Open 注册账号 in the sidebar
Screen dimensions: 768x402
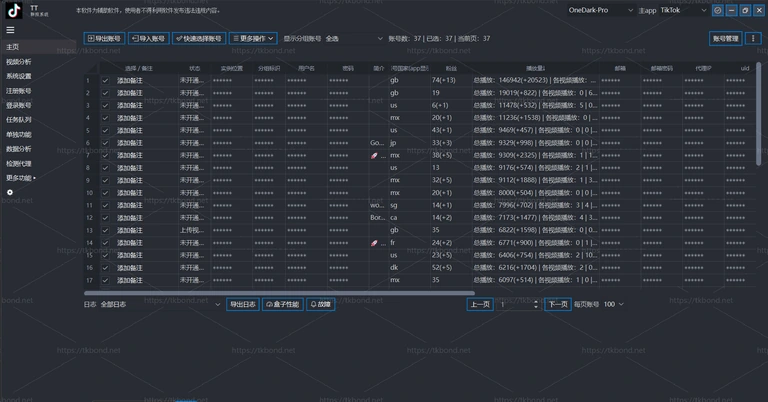tap(19, 91)
